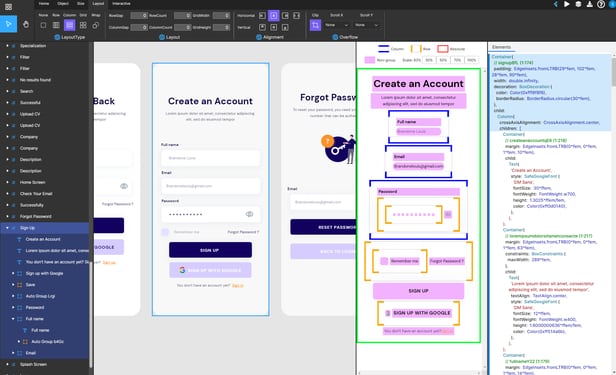This screenshot has height=375, width=616.
Task: Expand the Save layer group
Action: [x=13, y=285]
